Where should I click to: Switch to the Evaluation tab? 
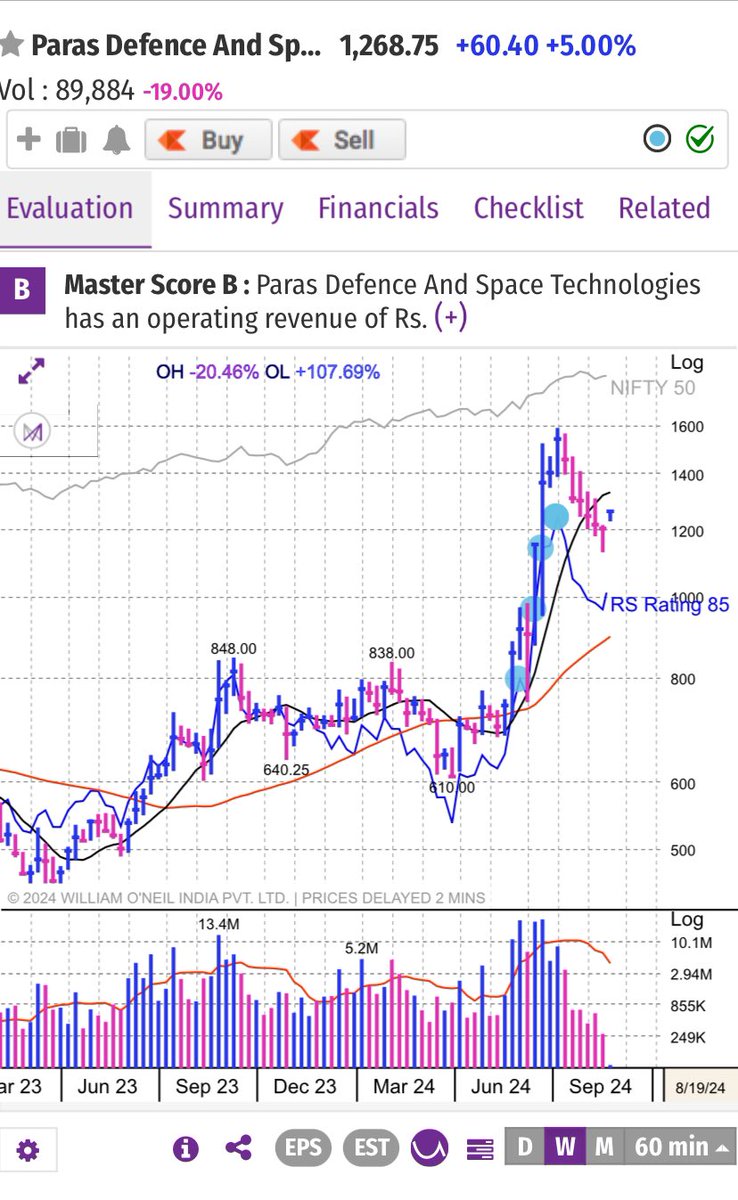[x=70, y=208]
